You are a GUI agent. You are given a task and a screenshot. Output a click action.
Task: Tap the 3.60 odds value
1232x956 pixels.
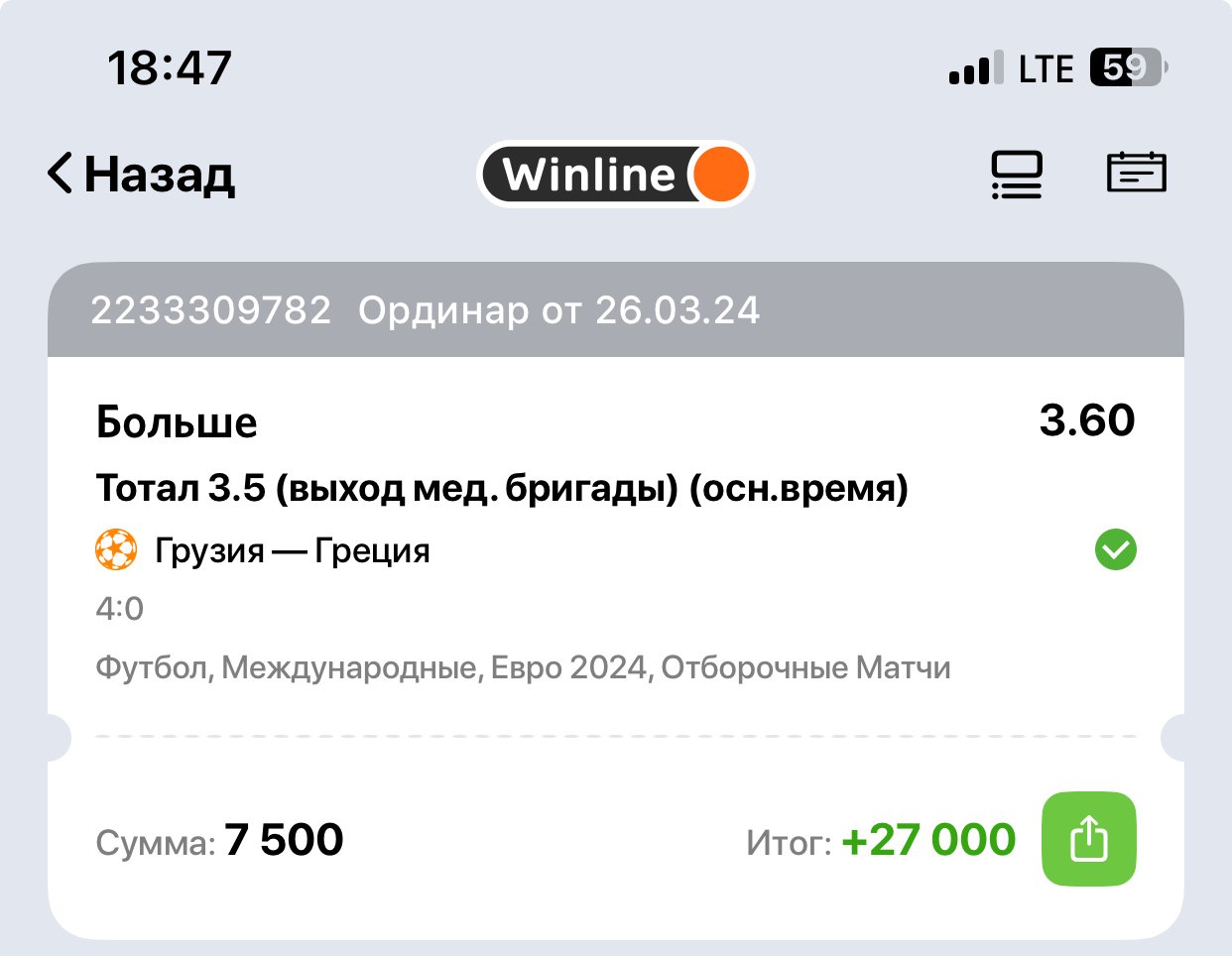(1086, 420)
